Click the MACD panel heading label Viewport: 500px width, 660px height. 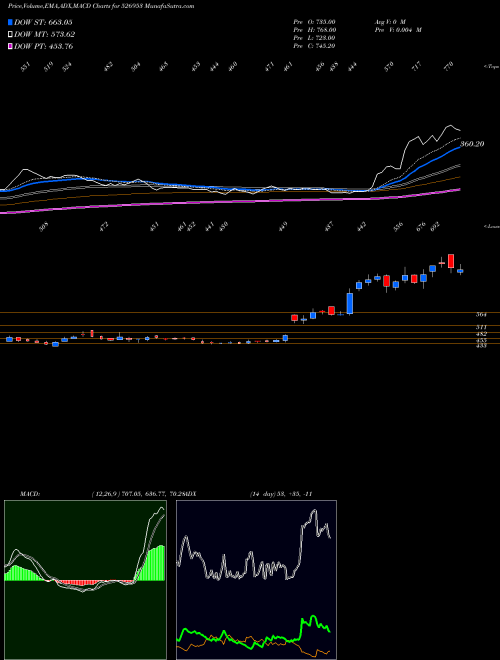click(29, 493)
